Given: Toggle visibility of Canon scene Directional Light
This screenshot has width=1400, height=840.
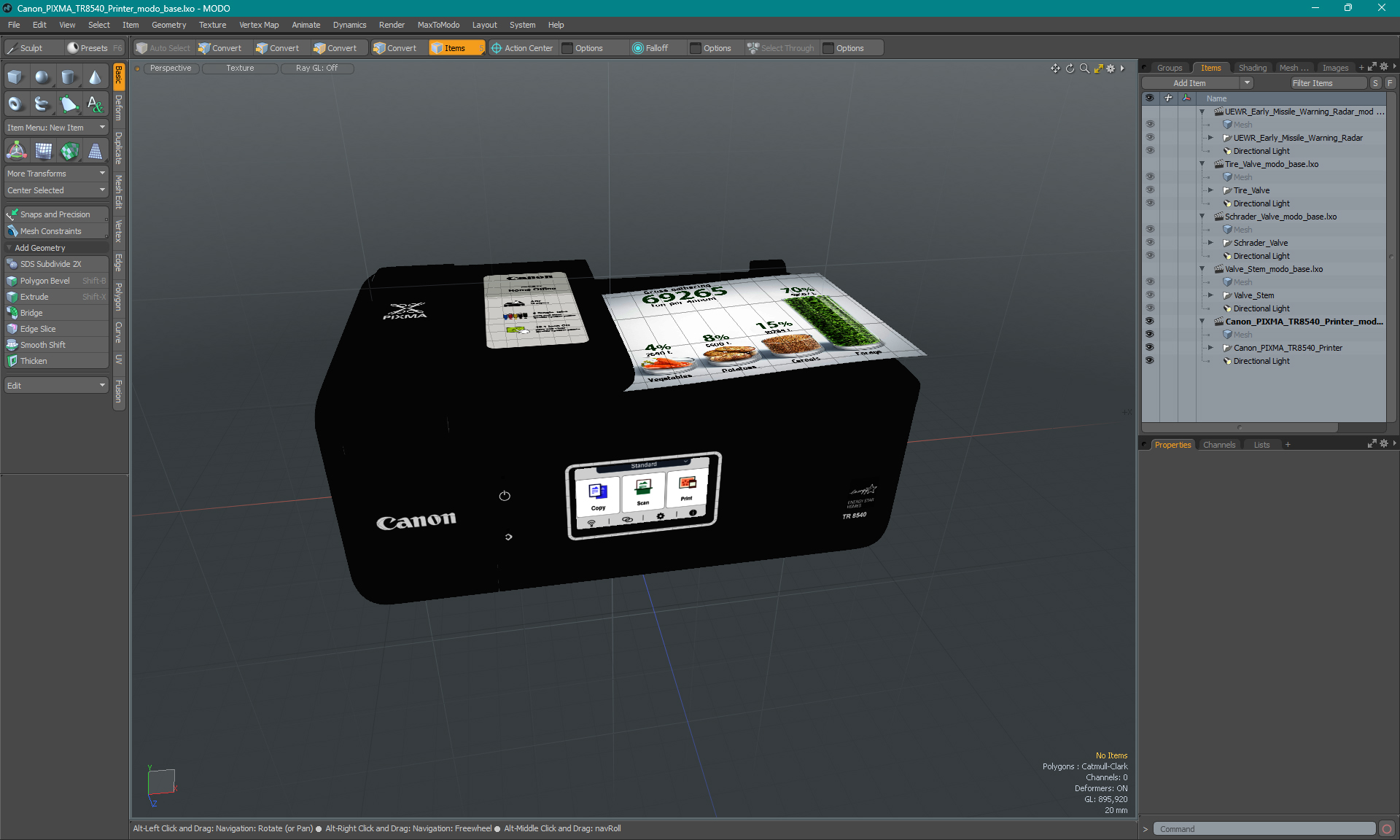Looking at the screenshot, I should click(1150, 361).
